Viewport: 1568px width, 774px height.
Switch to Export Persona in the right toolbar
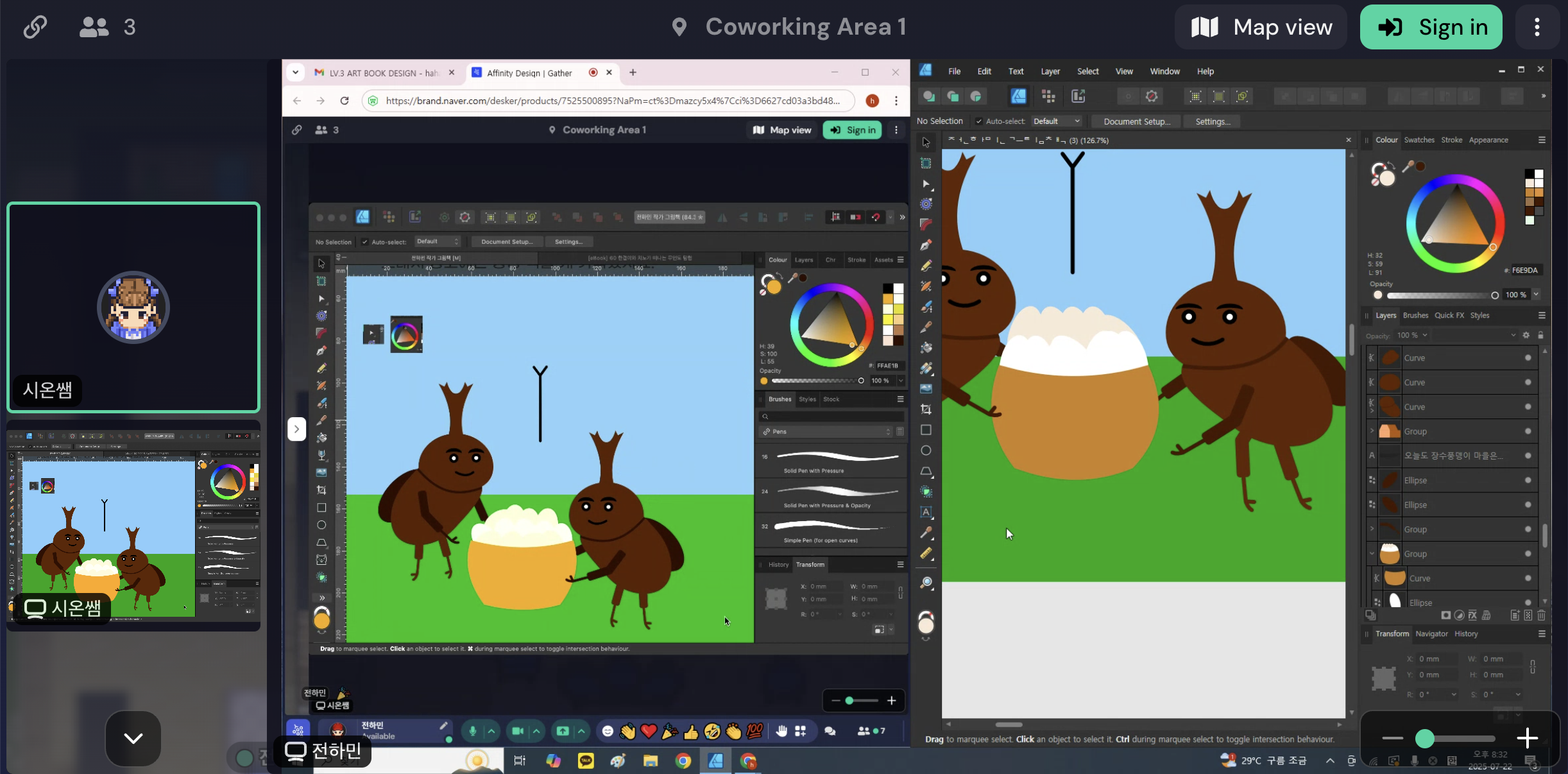pyautogui.click(x=1078, y=96)
